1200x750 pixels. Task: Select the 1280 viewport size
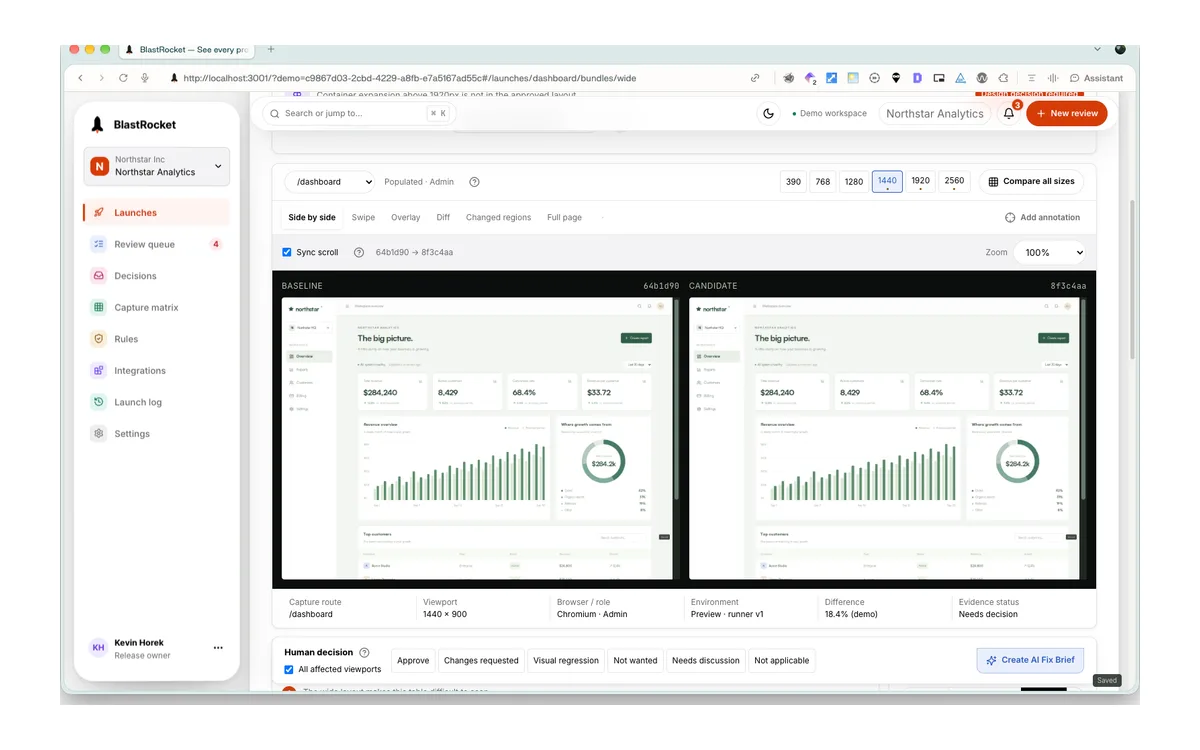(x=853, y=182)
